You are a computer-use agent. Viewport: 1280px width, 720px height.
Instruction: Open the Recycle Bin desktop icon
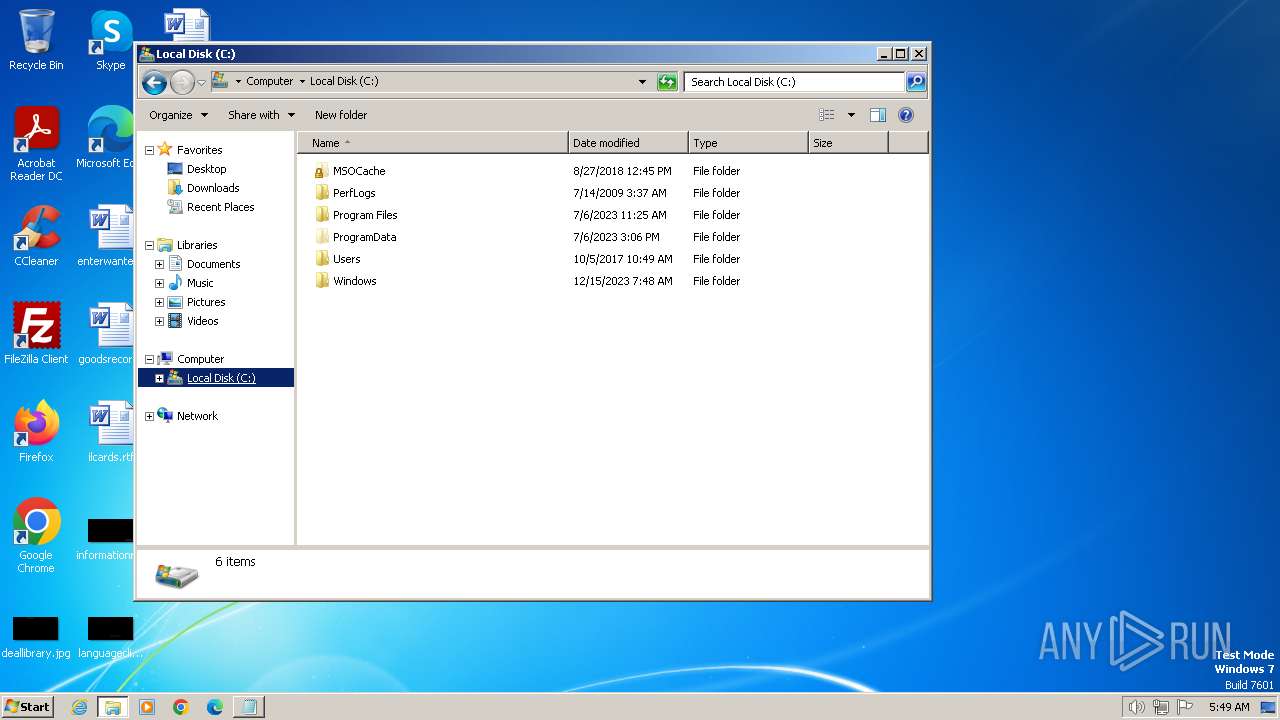tap(36, 40)
